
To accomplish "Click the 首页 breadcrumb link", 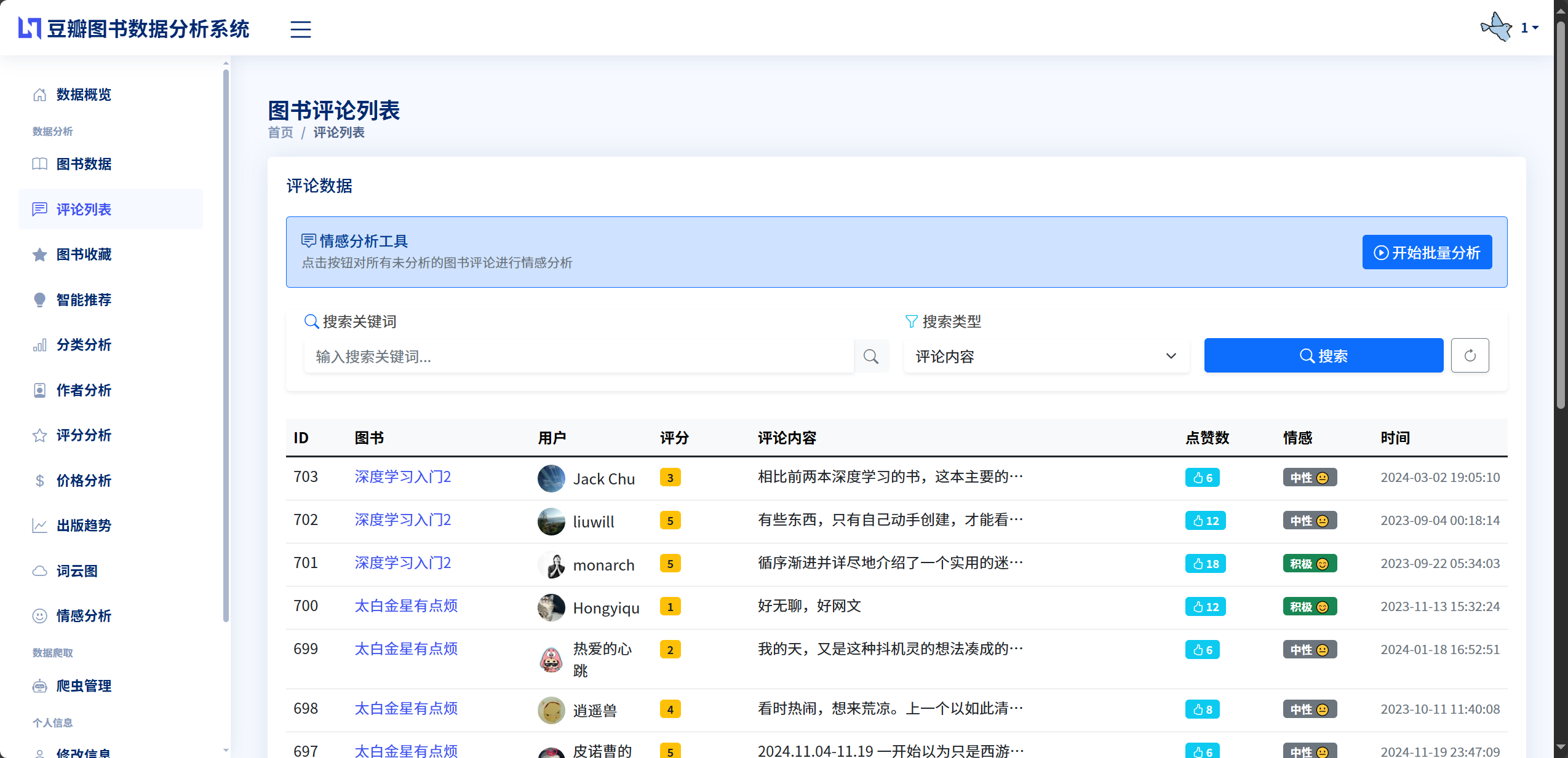I will 281,133.
